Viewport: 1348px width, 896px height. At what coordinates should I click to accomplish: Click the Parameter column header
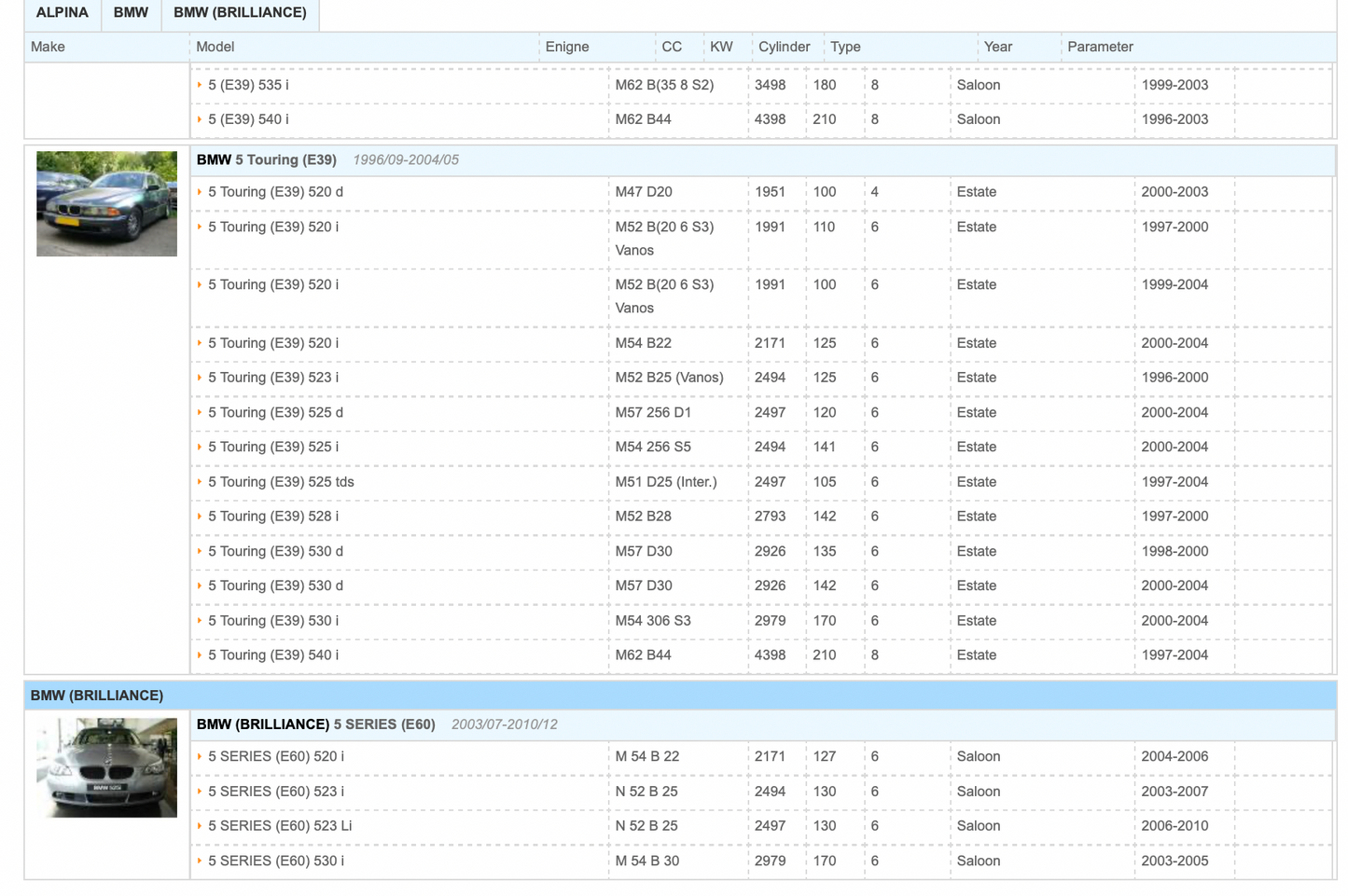(1101, 47)
